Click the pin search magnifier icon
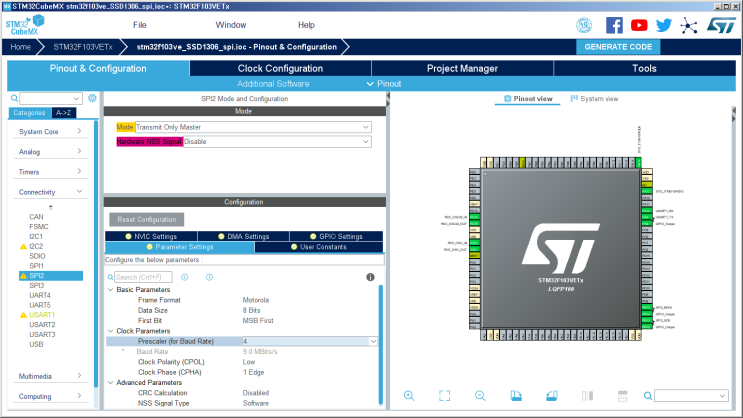Image resolution: width=743 pixels, height=418 pixels. (x=648, y=396)
